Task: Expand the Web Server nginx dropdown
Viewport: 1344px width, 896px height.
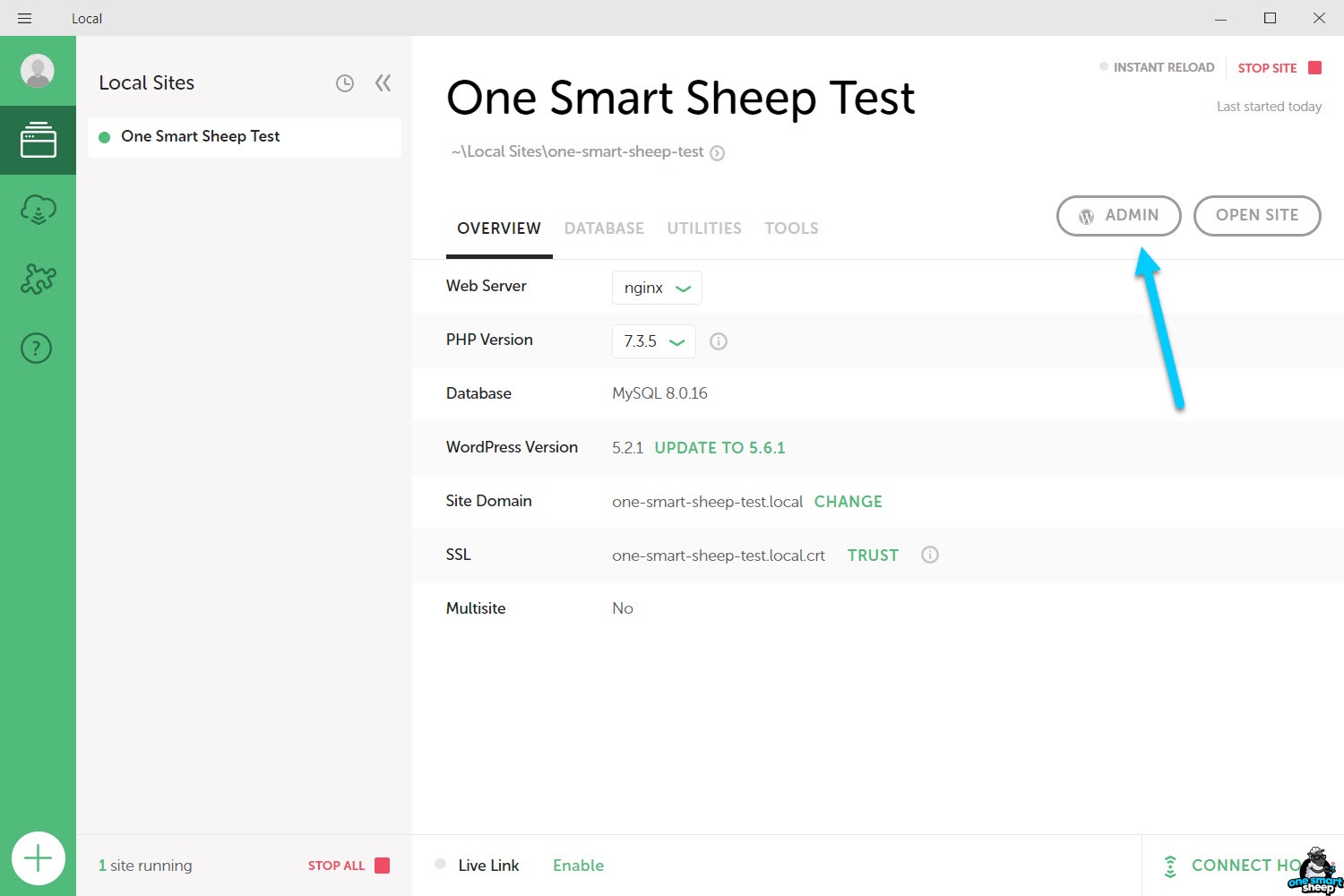Action: click(x=657, y=288)
